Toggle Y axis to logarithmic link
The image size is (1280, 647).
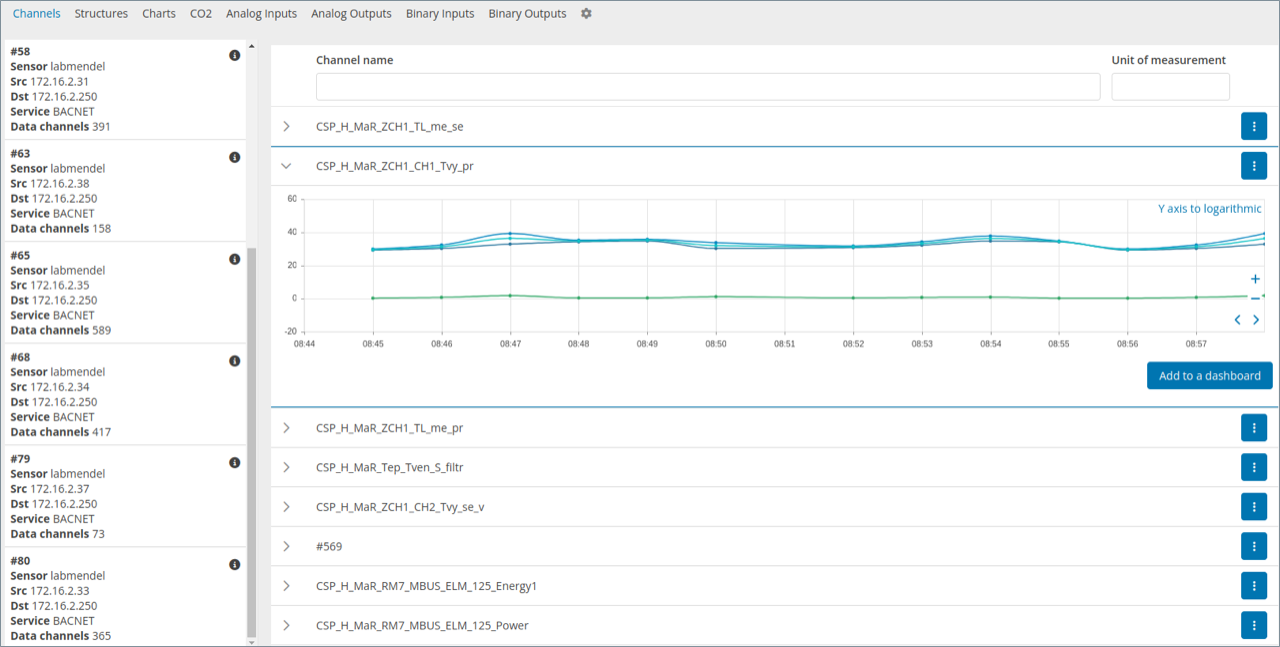pos(1210,209)
